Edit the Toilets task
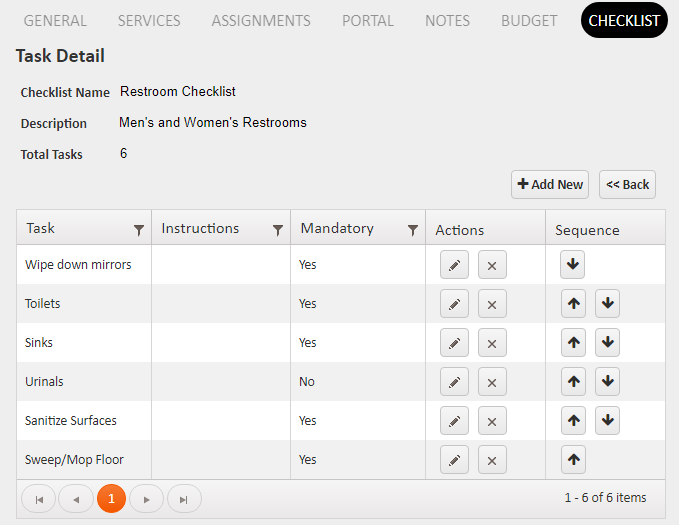679x525 pixels. (454, 304)
